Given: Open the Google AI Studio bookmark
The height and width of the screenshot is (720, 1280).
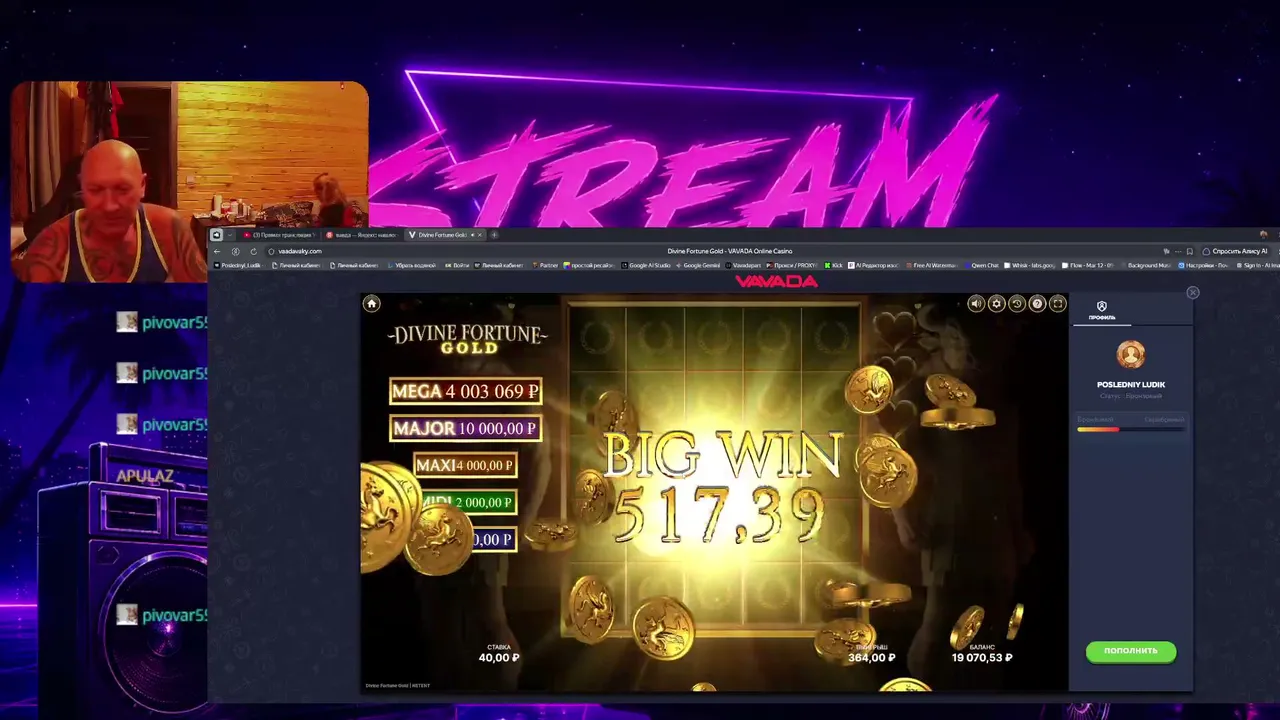Looking at the screenshot, I should (646, 265).
